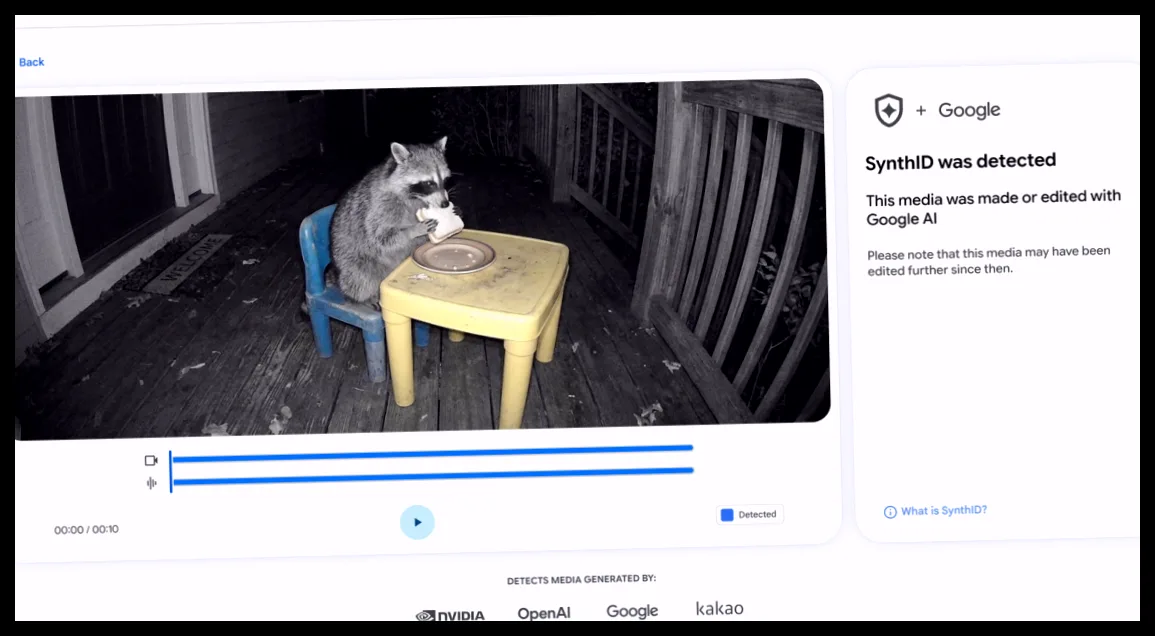Click the 00:00 / 00:10 time display
The image size is (1155, 636).
(x=86, y=529)
